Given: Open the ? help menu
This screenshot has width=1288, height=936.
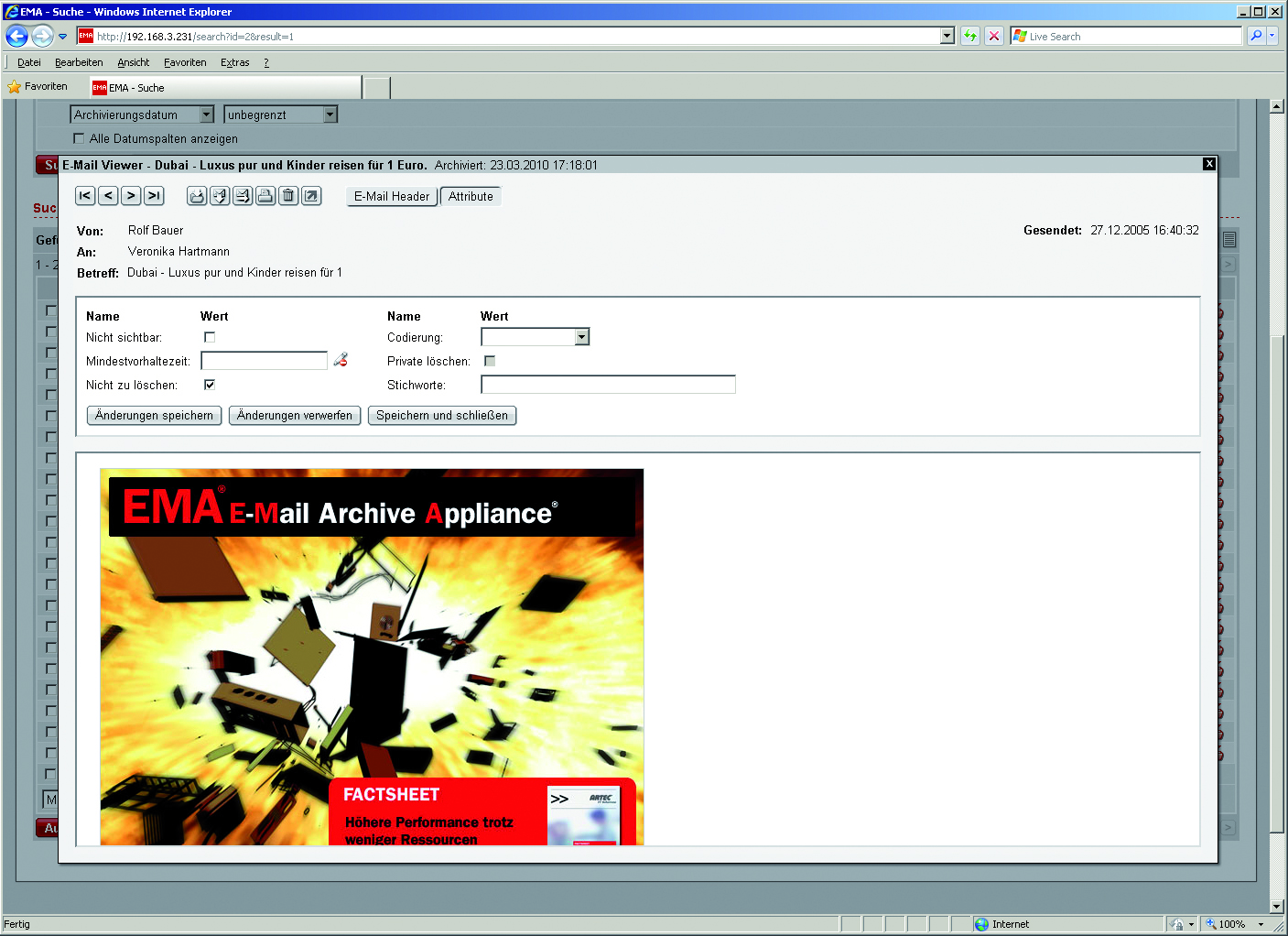Looking at the screenshot, I should coord(266,62).
